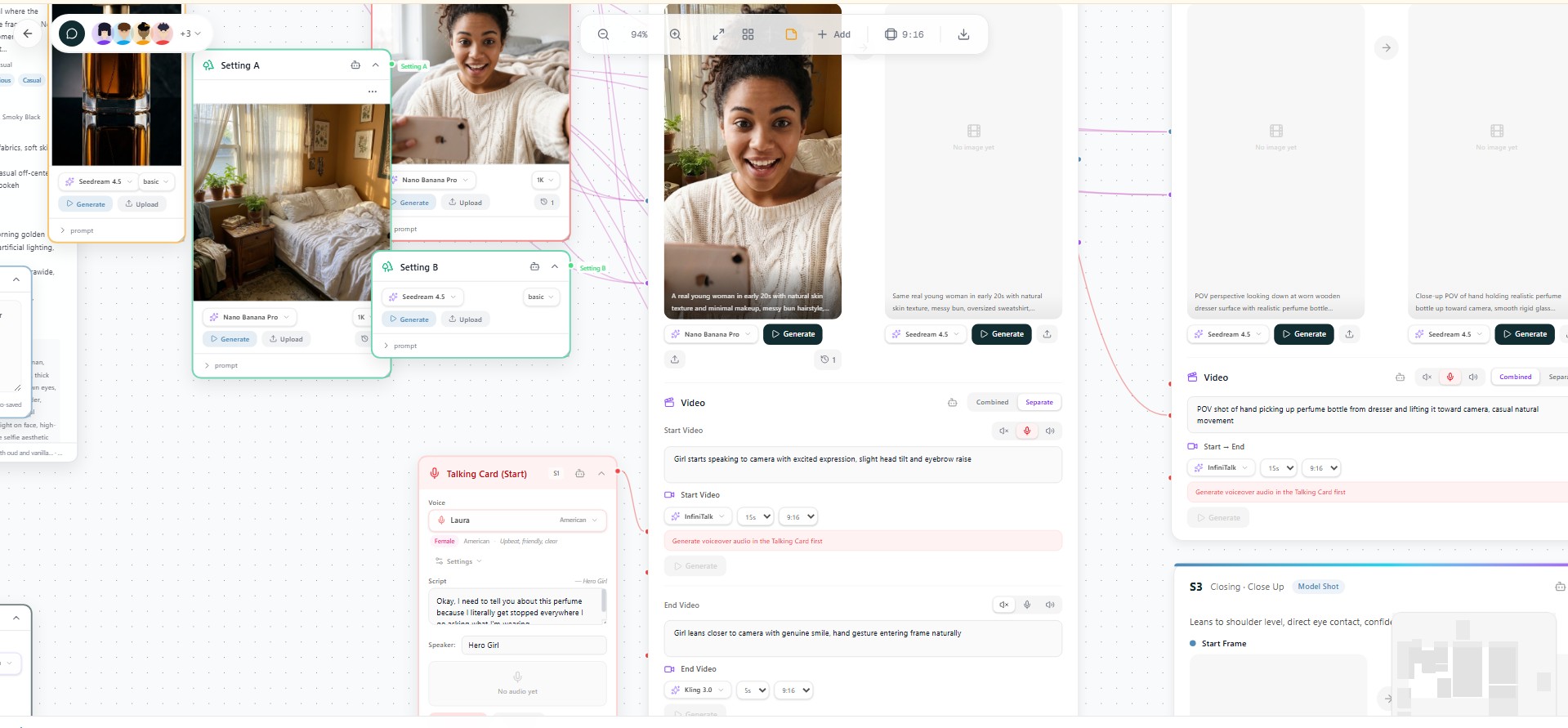Image resolution: width=1568 pixels, height=728 pixels.
Task: Click the 94% zoom level value
Action: click(639, 34)
